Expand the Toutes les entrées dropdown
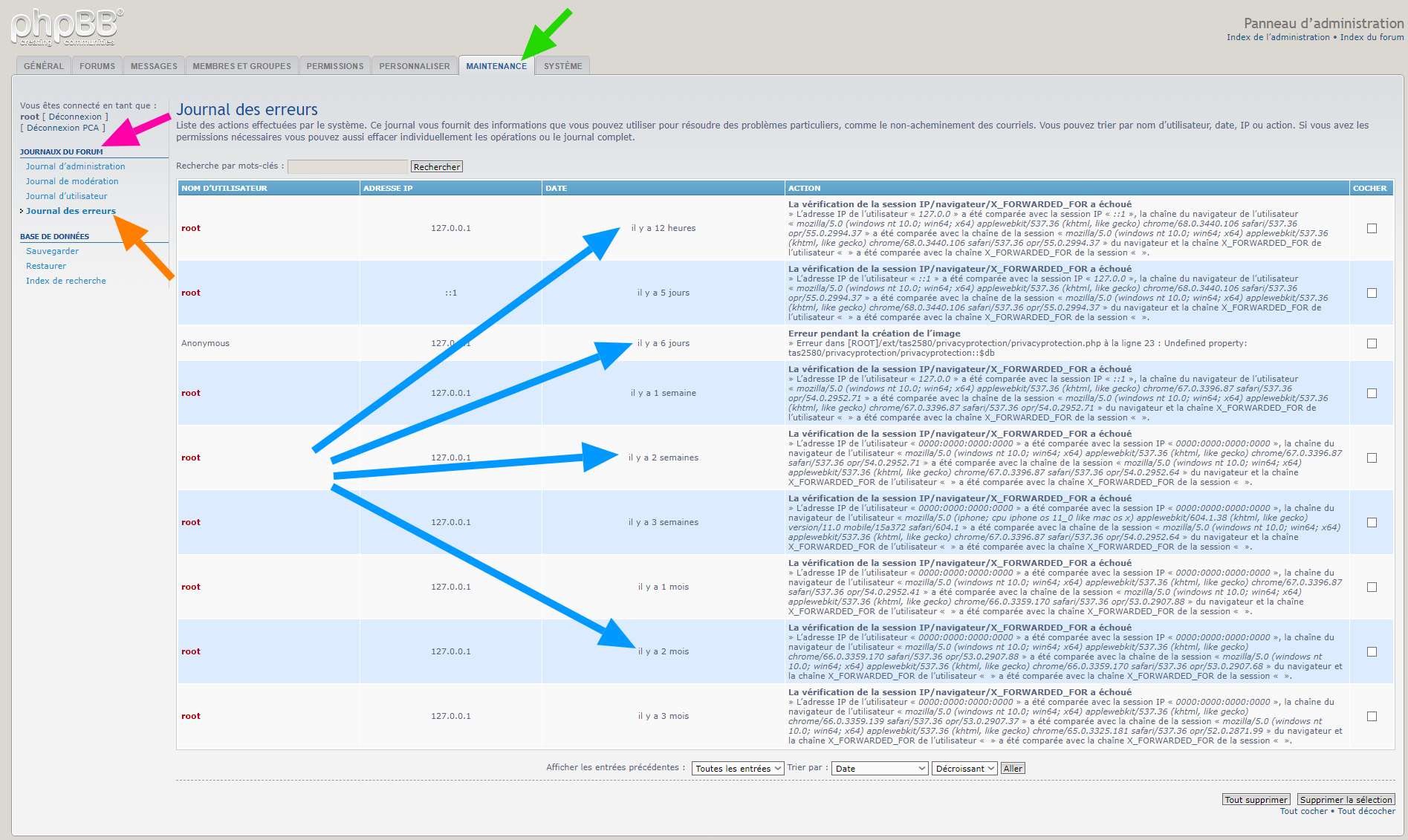 click(737, 769)
